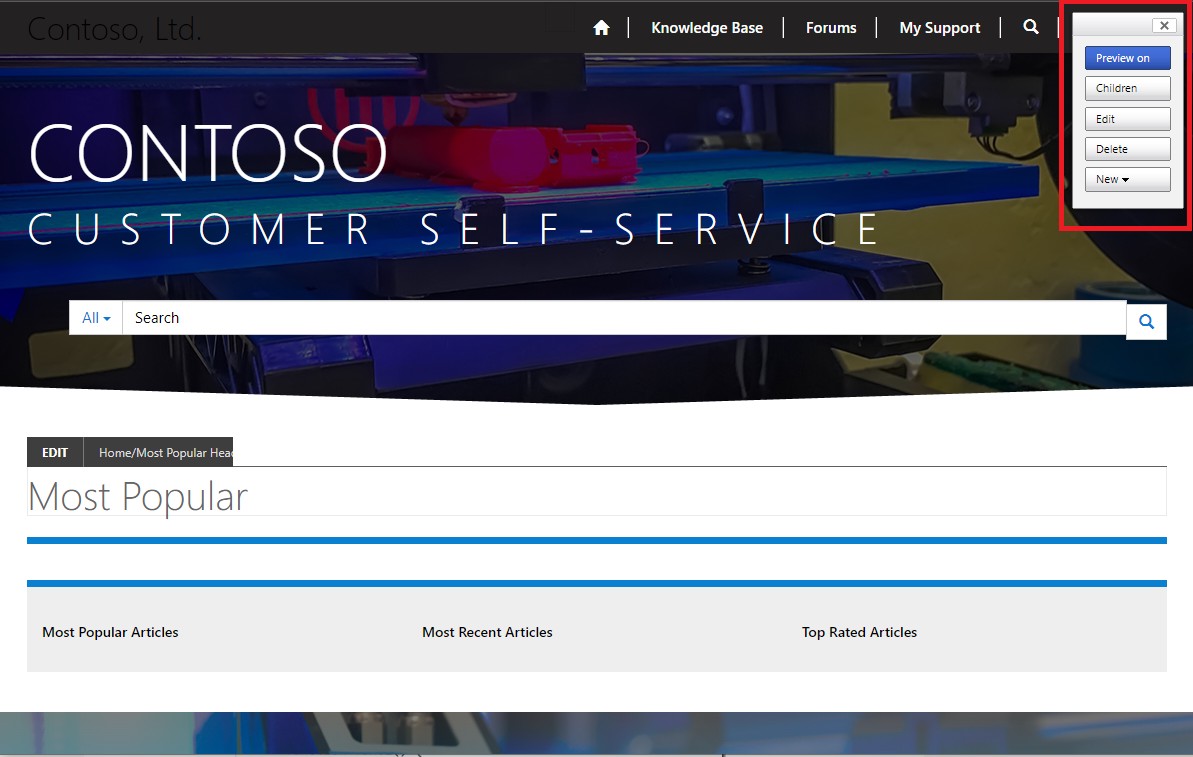Select the Most Recent Articles heading

click(x=487, y=632)
